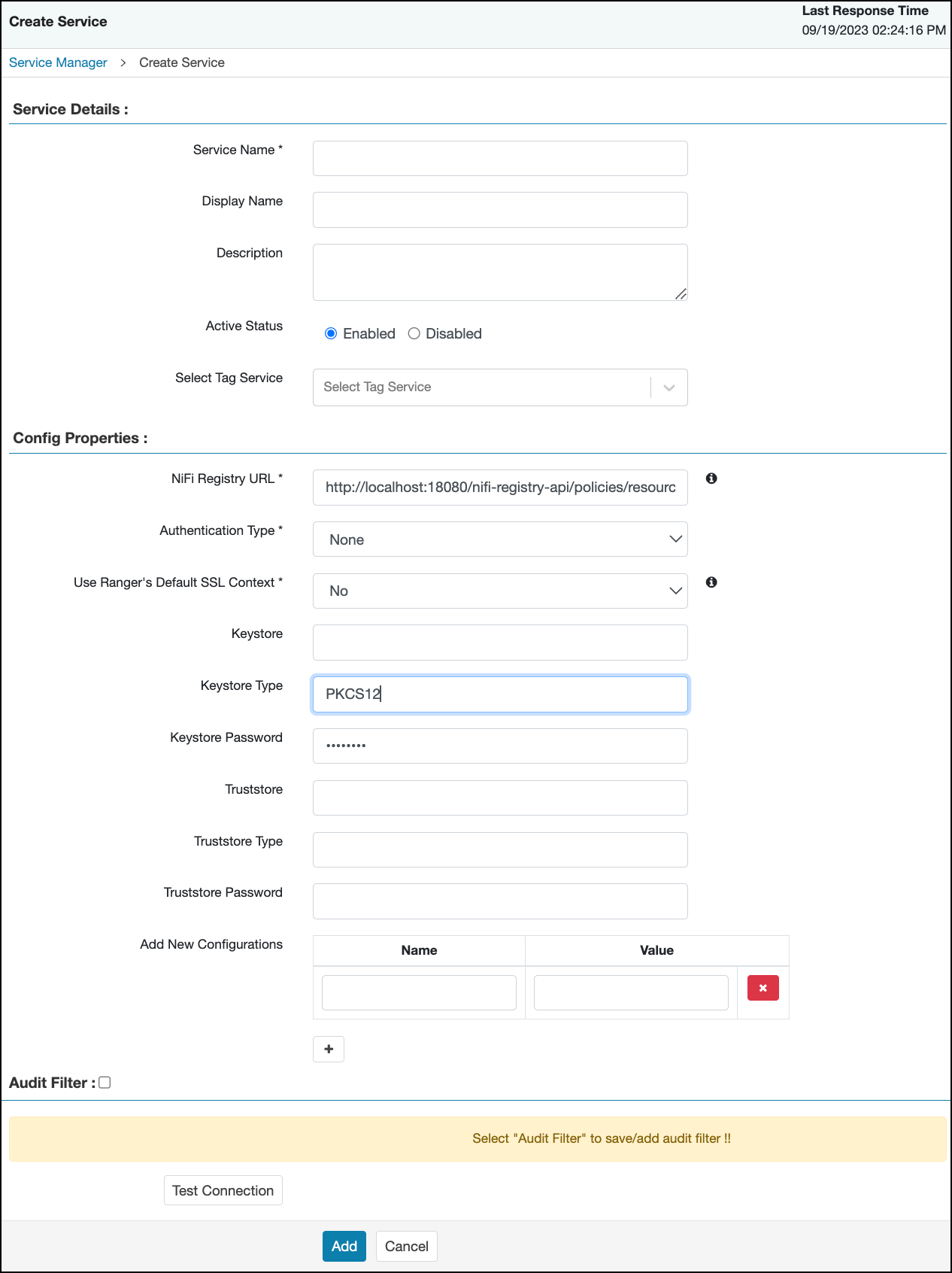Click the Add button
Viewport: 952px width, 1273px height.
344,1246
